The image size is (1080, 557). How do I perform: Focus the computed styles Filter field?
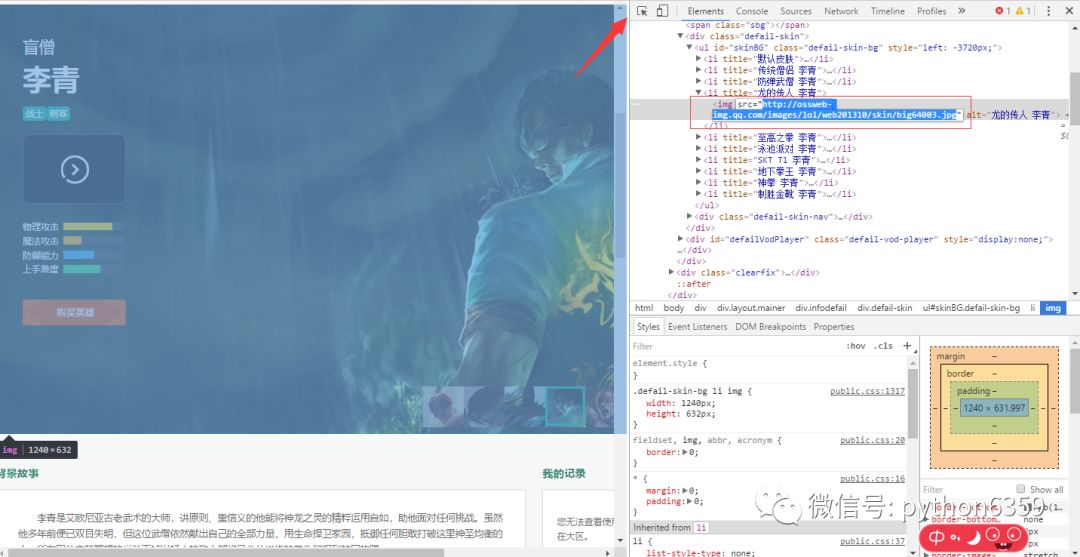click(966, 489)
